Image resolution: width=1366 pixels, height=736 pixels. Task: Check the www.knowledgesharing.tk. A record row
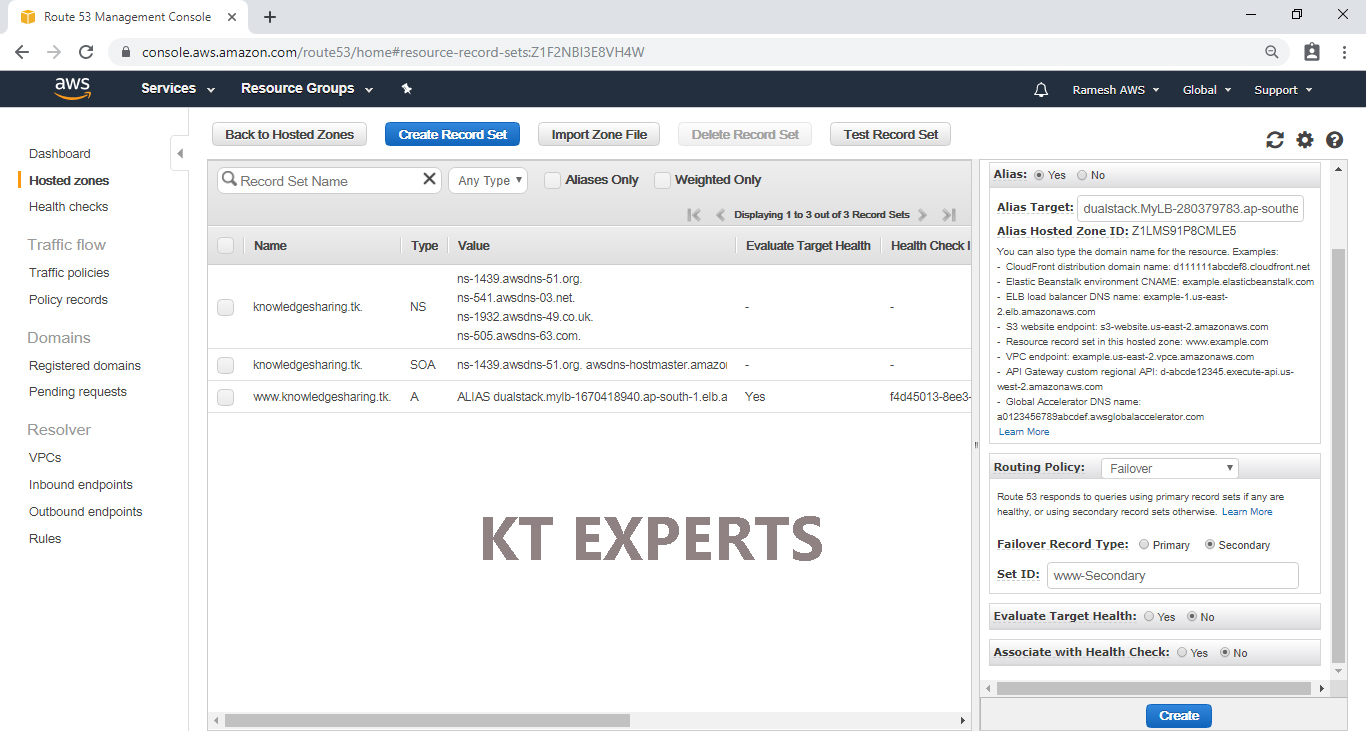pyautogui.click(x=225, y=397)
